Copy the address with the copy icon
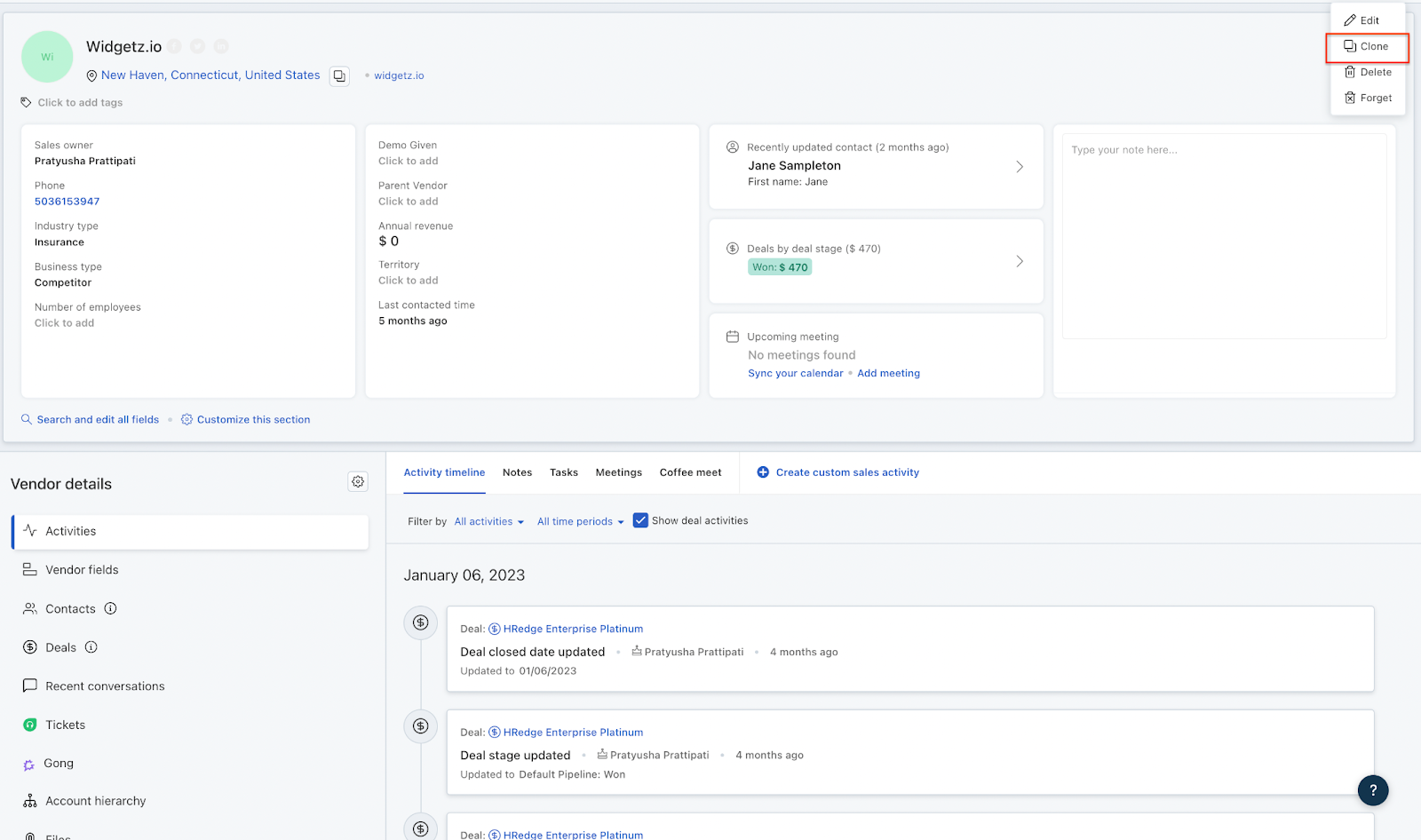Screen dimensions: 1421x840 (x=339, y=75)
